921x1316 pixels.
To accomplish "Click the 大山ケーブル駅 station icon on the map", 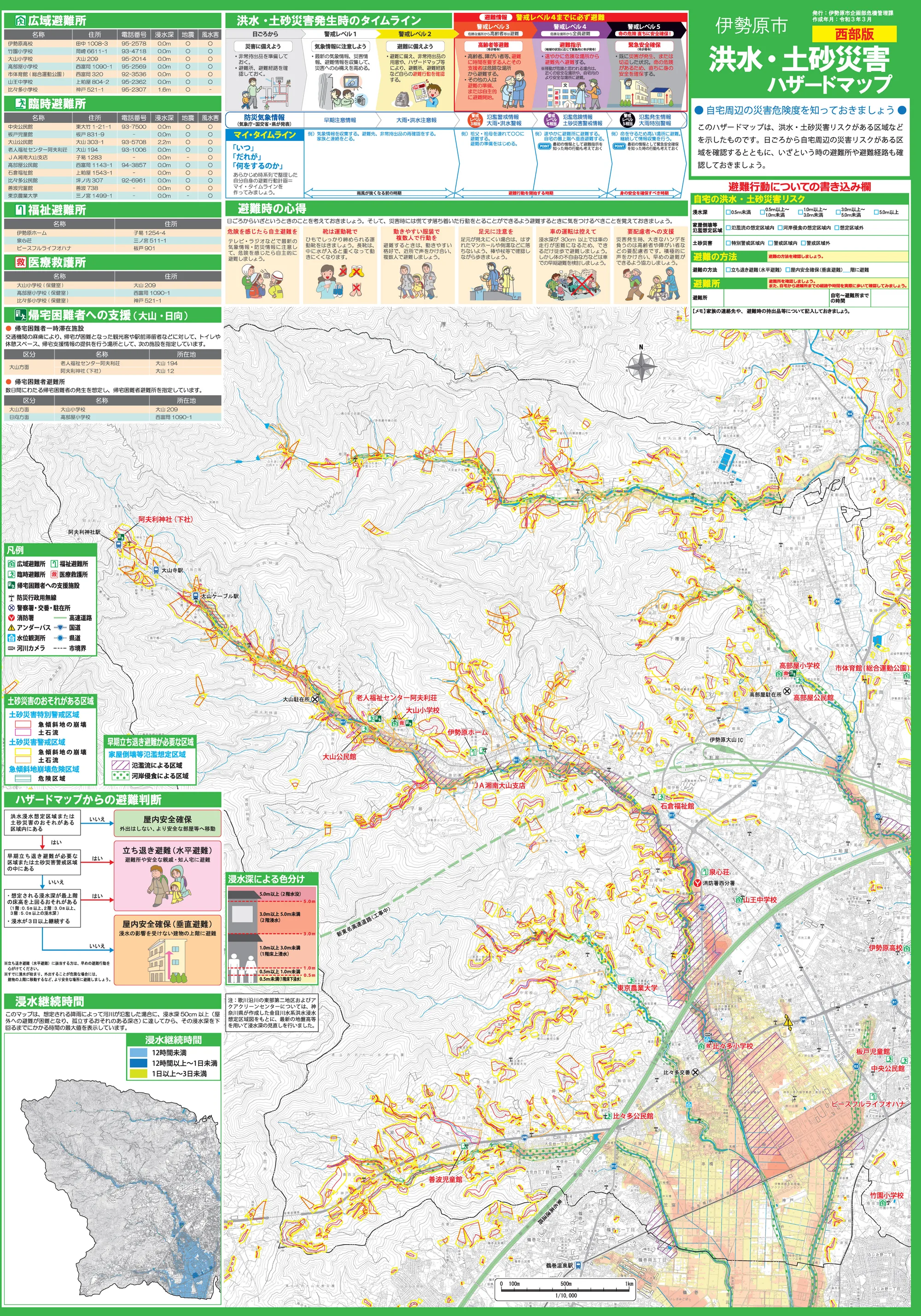I will coord(195,596).
